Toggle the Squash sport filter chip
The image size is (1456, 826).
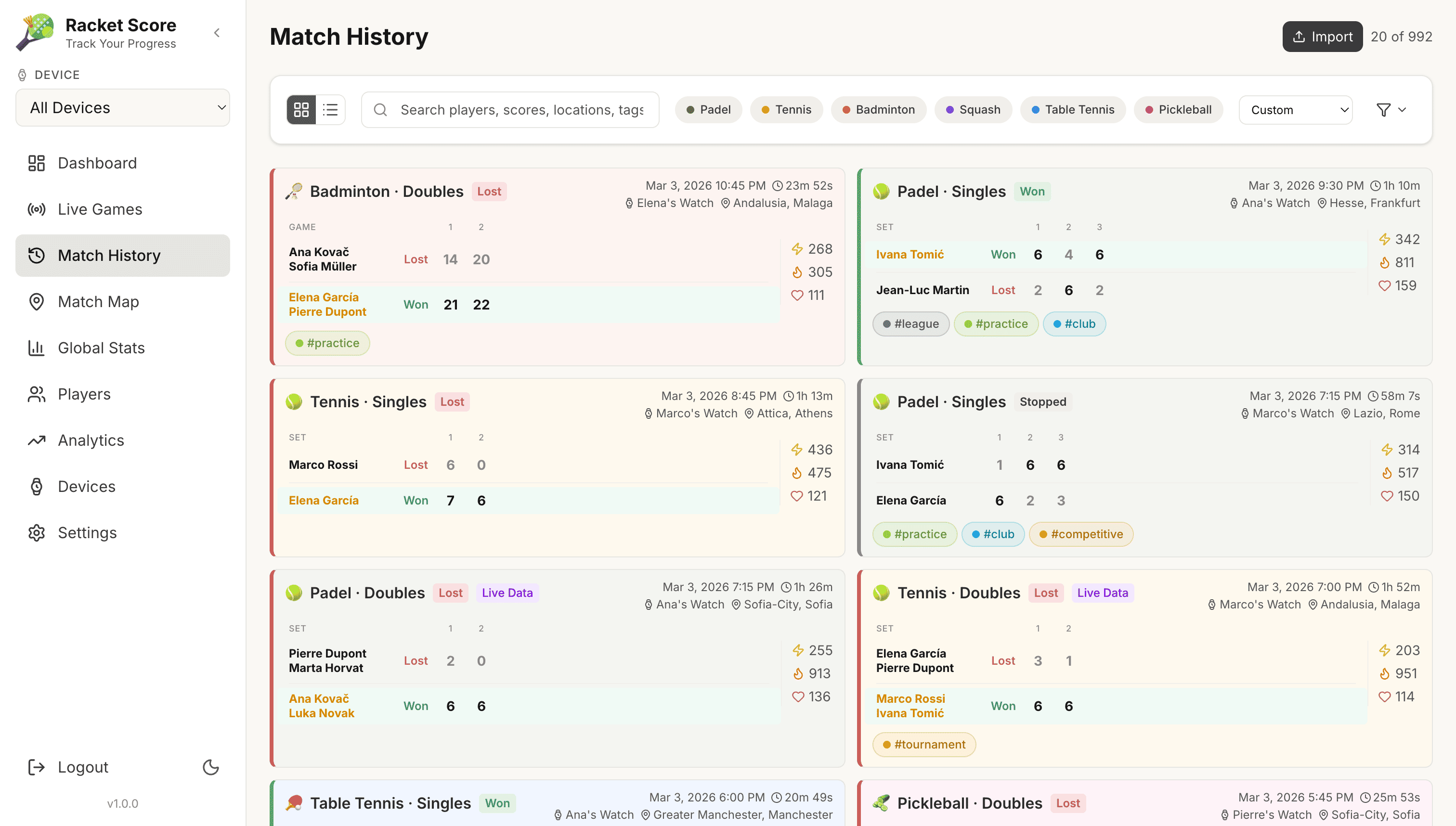[x=973, y=109]
